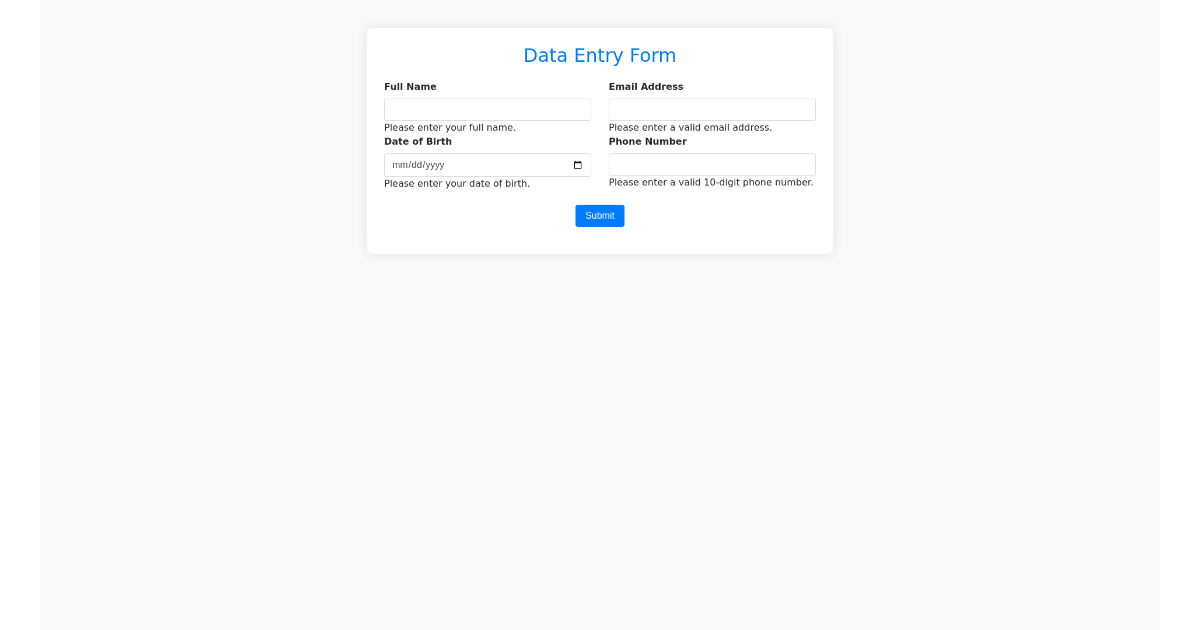
Task: Click the "Data Entry Form" heading
Action: (x=600, y=56)
